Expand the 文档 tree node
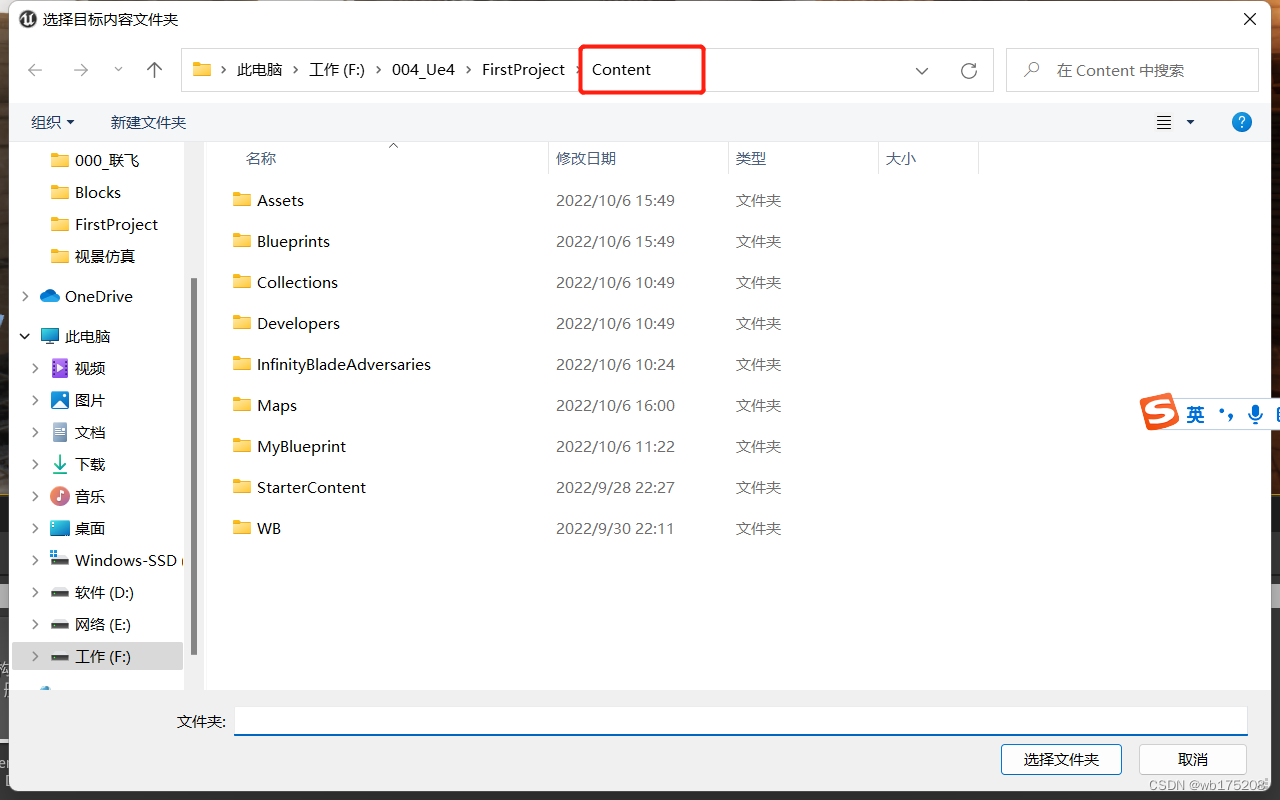The height and width of the screenshot is (800, 1280). pos(35,432)
